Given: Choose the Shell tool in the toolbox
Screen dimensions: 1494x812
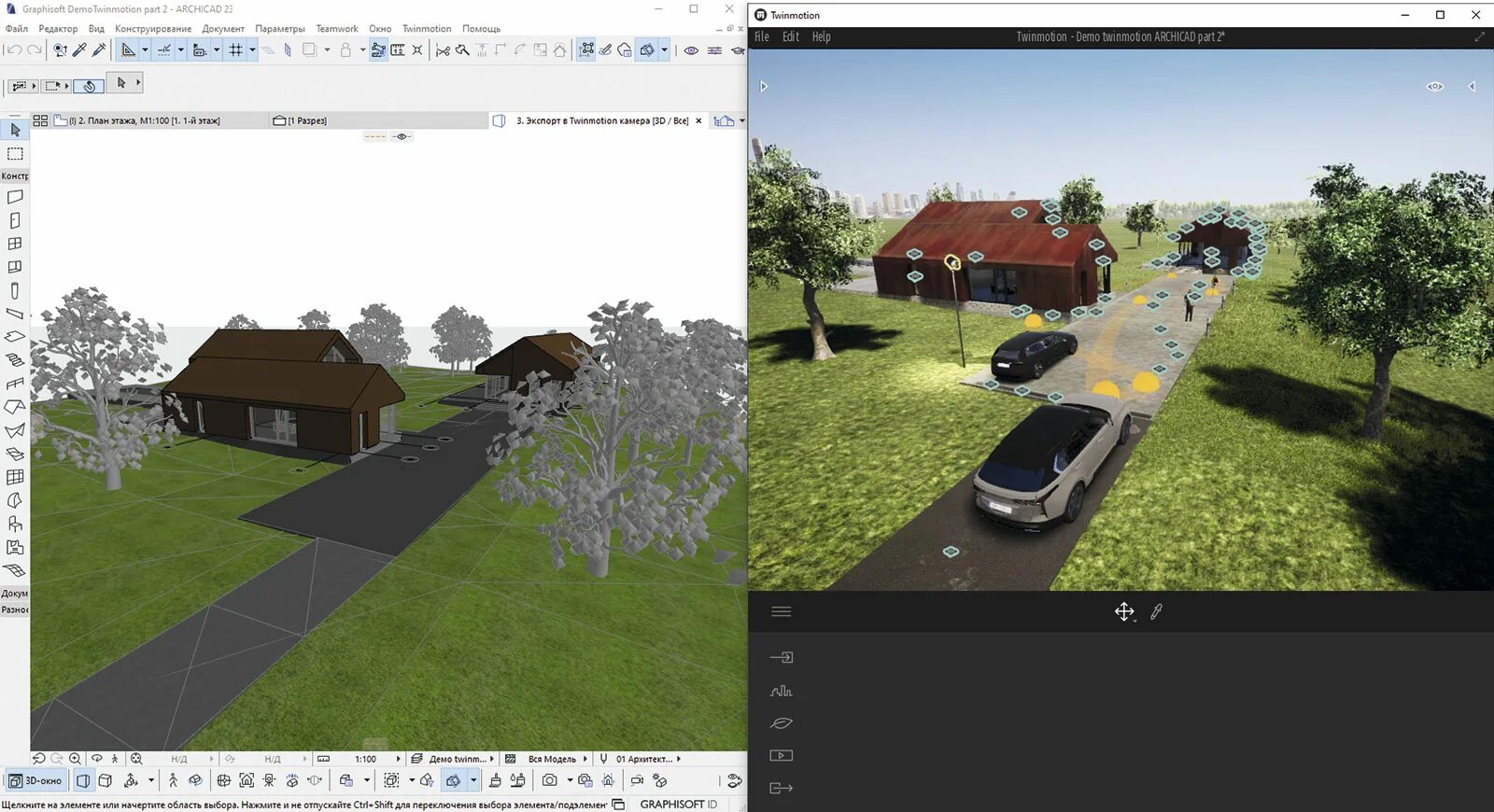Looking at the screenshot, I should point(15,430).
